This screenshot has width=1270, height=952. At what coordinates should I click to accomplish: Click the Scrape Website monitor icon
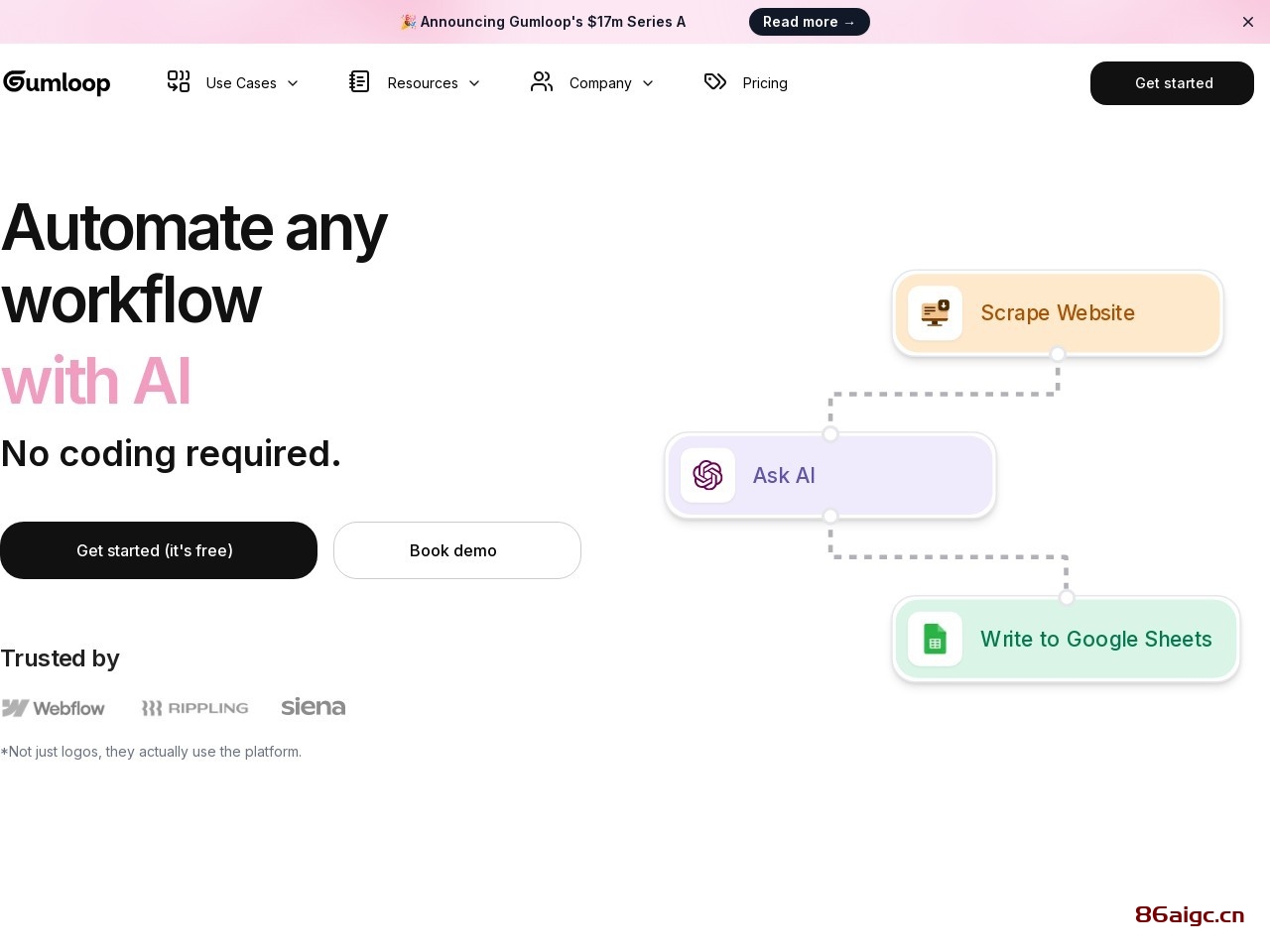935,313
